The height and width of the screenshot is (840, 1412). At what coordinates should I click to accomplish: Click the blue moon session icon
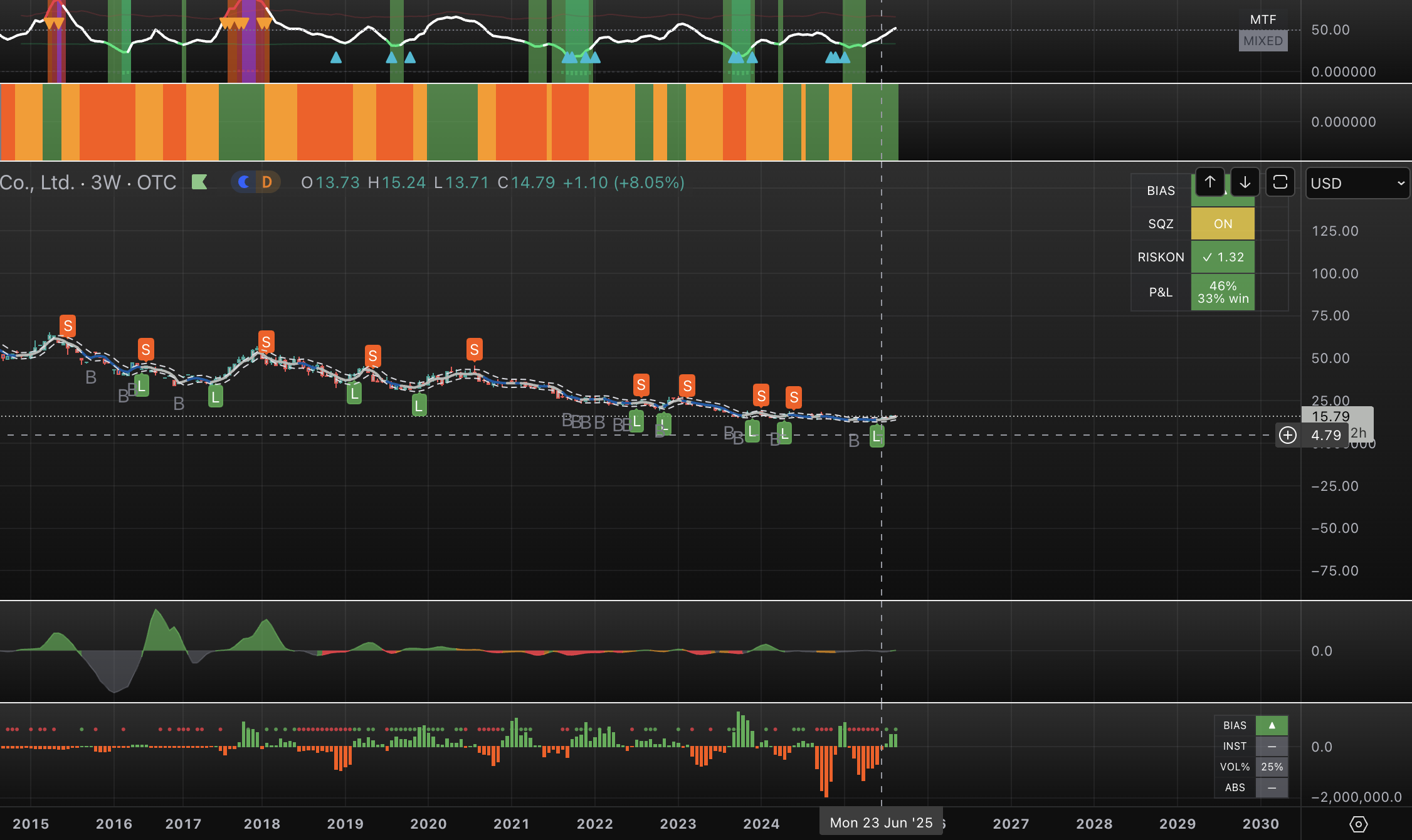tap(244, 182)
